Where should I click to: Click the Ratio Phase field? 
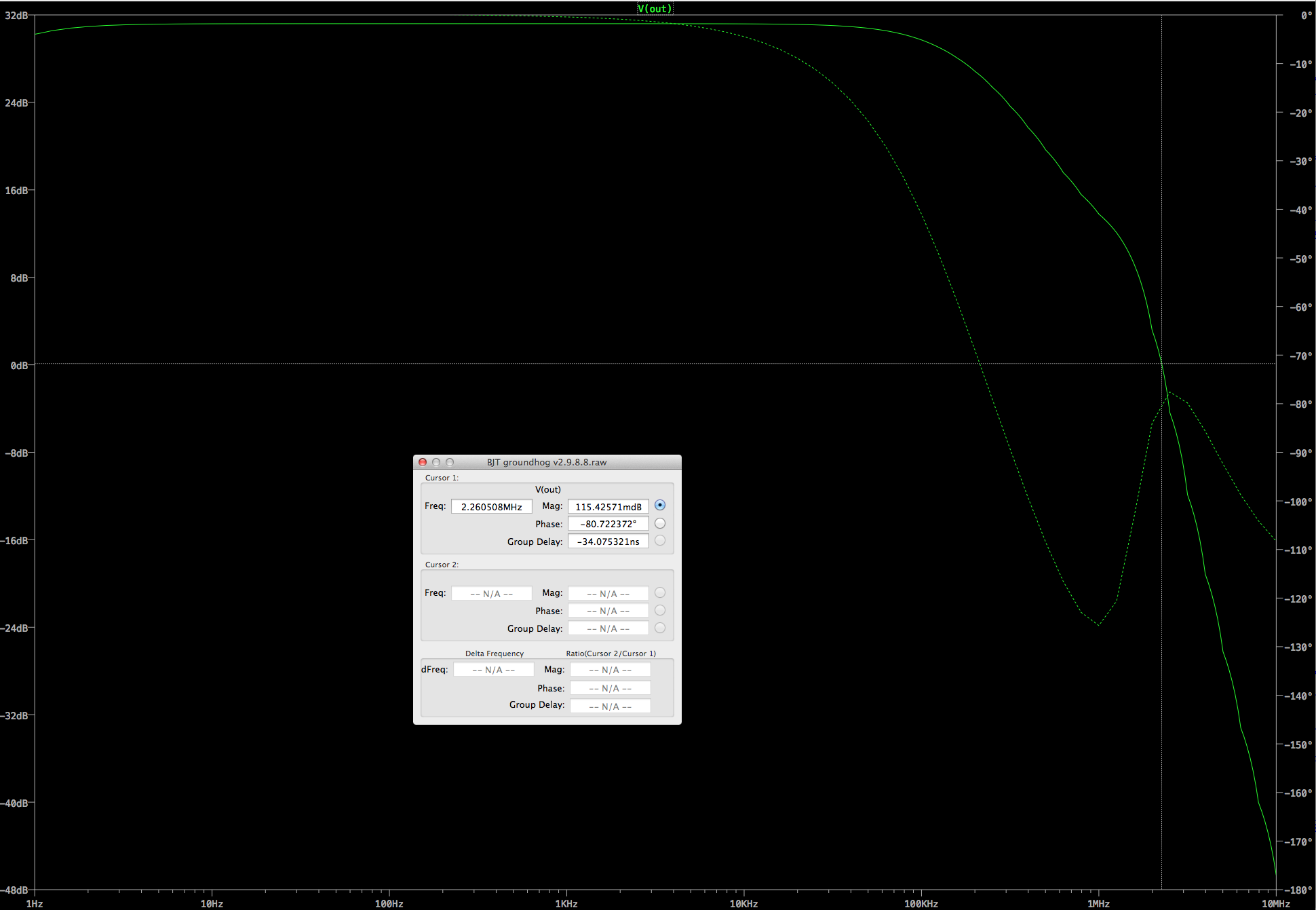(x=611, y=688)
